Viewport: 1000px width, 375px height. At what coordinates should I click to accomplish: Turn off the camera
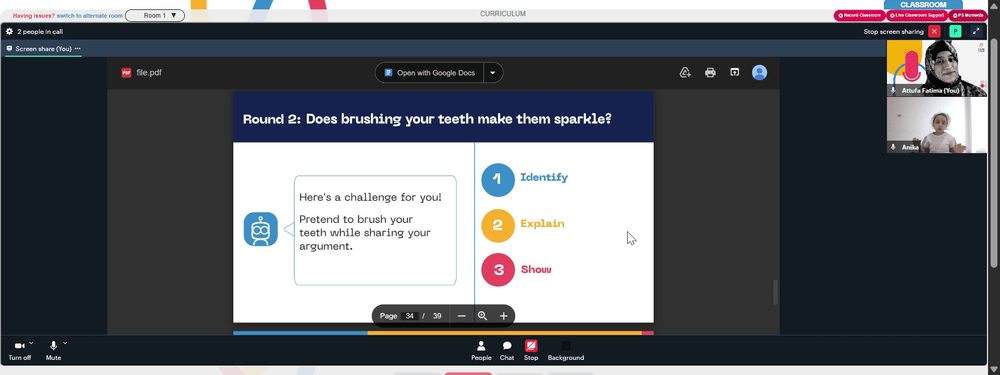[x=19, y=350]
